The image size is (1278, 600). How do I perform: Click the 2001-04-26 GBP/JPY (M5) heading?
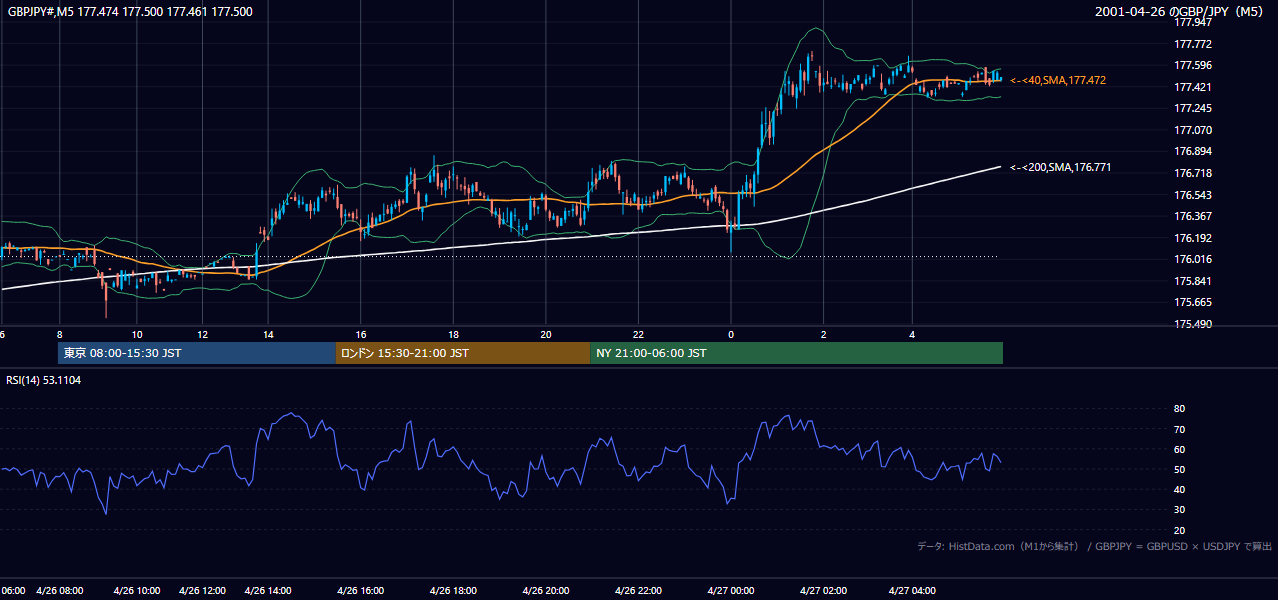click(x=1180, y=11)
